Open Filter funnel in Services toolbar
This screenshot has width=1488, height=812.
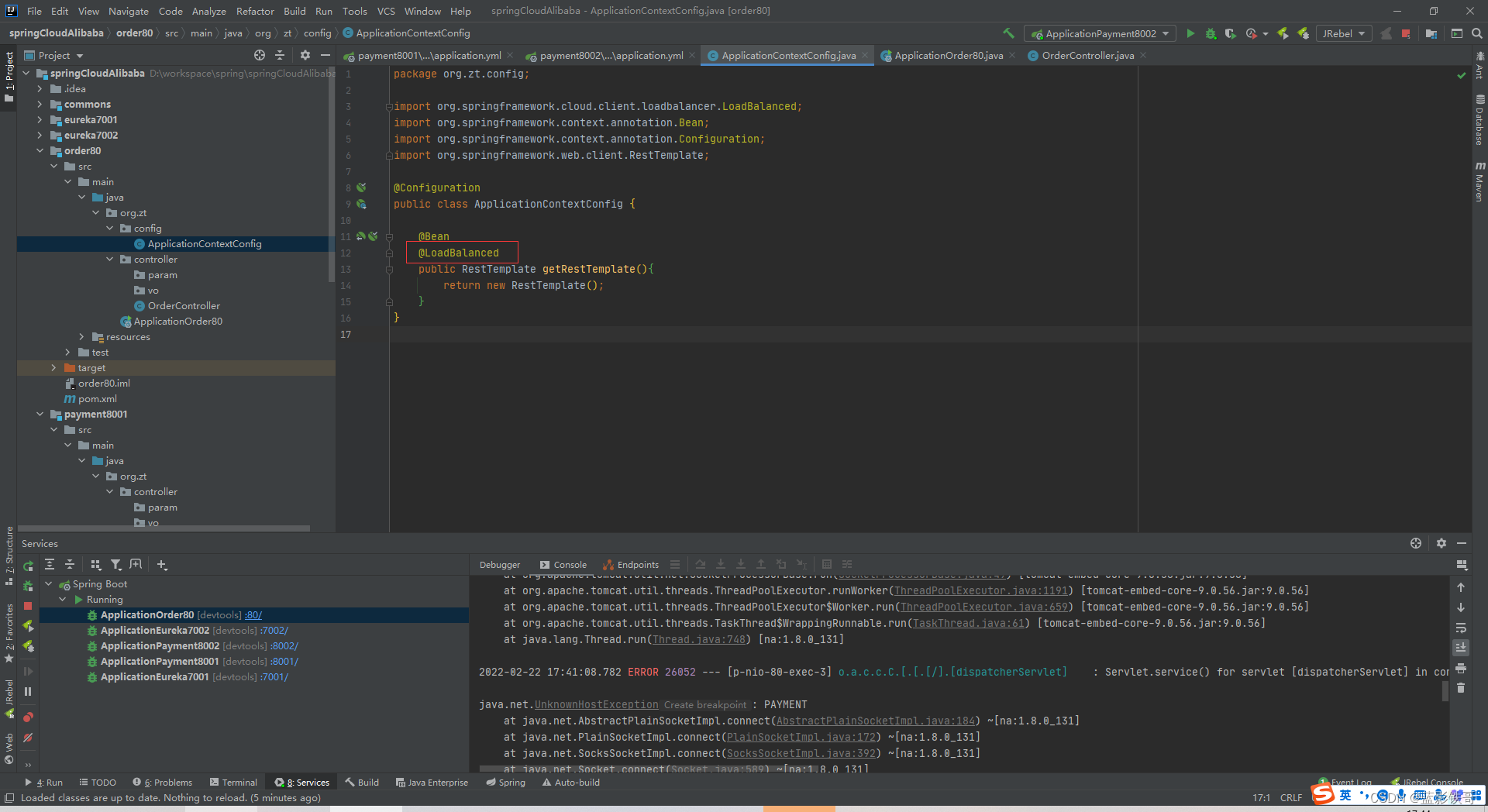pos(115,564)
